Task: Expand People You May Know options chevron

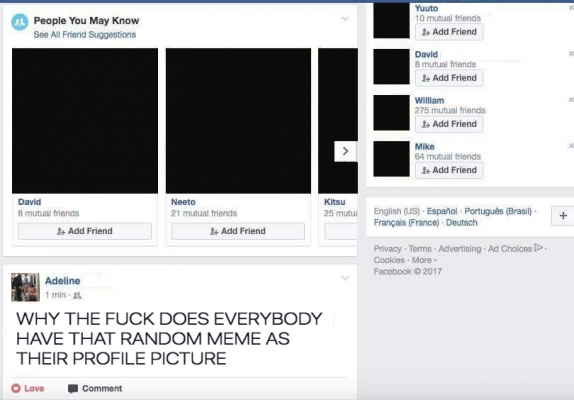Action: pos(345,19)
